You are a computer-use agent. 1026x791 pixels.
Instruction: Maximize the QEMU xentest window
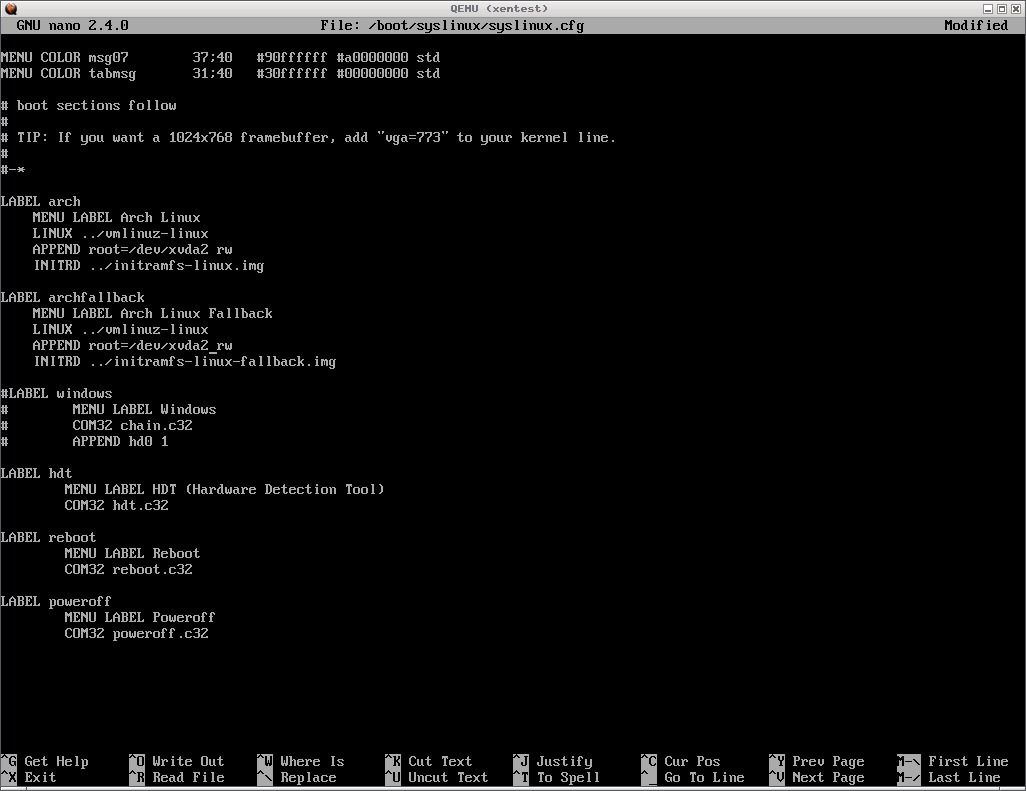1002,8
